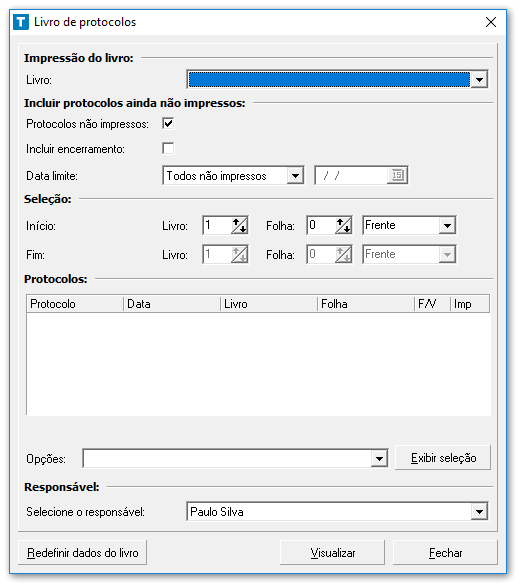Click the Visualizar button
The width and height of the screenshot is (520, 587).
pyautogui.click(x=332, y=553)
